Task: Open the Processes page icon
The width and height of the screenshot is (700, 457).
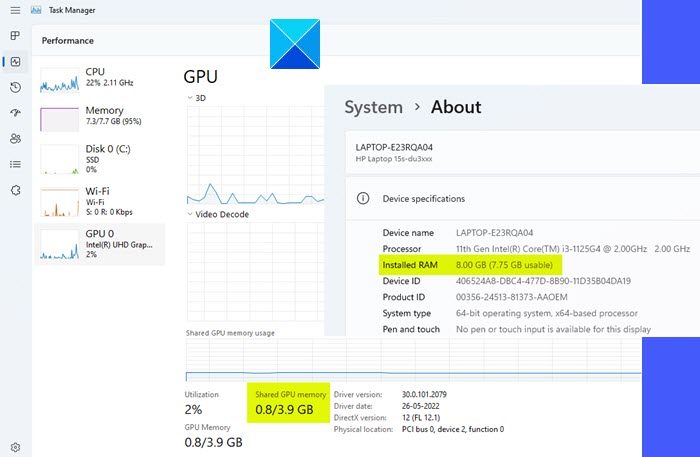Action: pyautogui.click(x=15, y=36)
